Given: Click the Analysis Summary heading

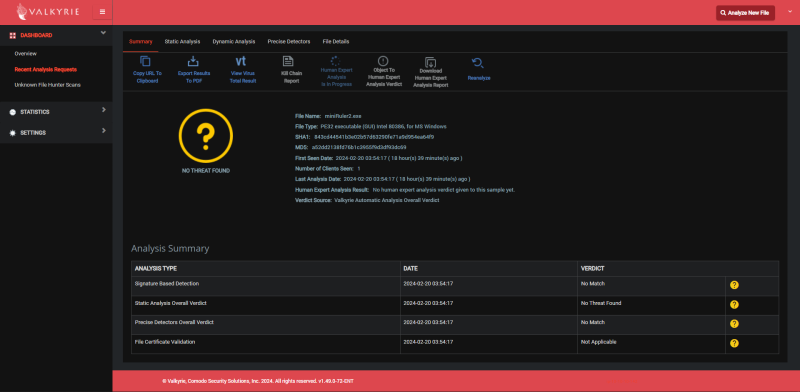Looking at the screenshot, I should [170, 249].
